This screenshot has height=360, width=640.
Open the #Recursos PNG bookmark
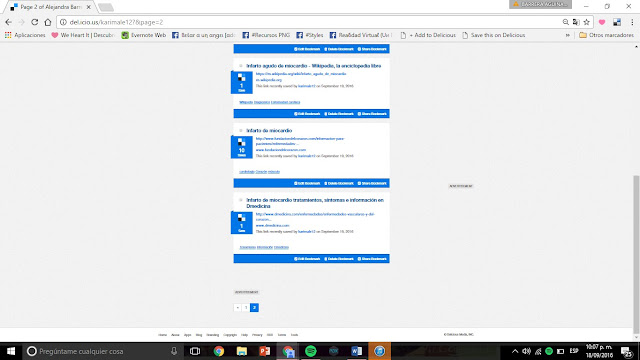point(266,35)
